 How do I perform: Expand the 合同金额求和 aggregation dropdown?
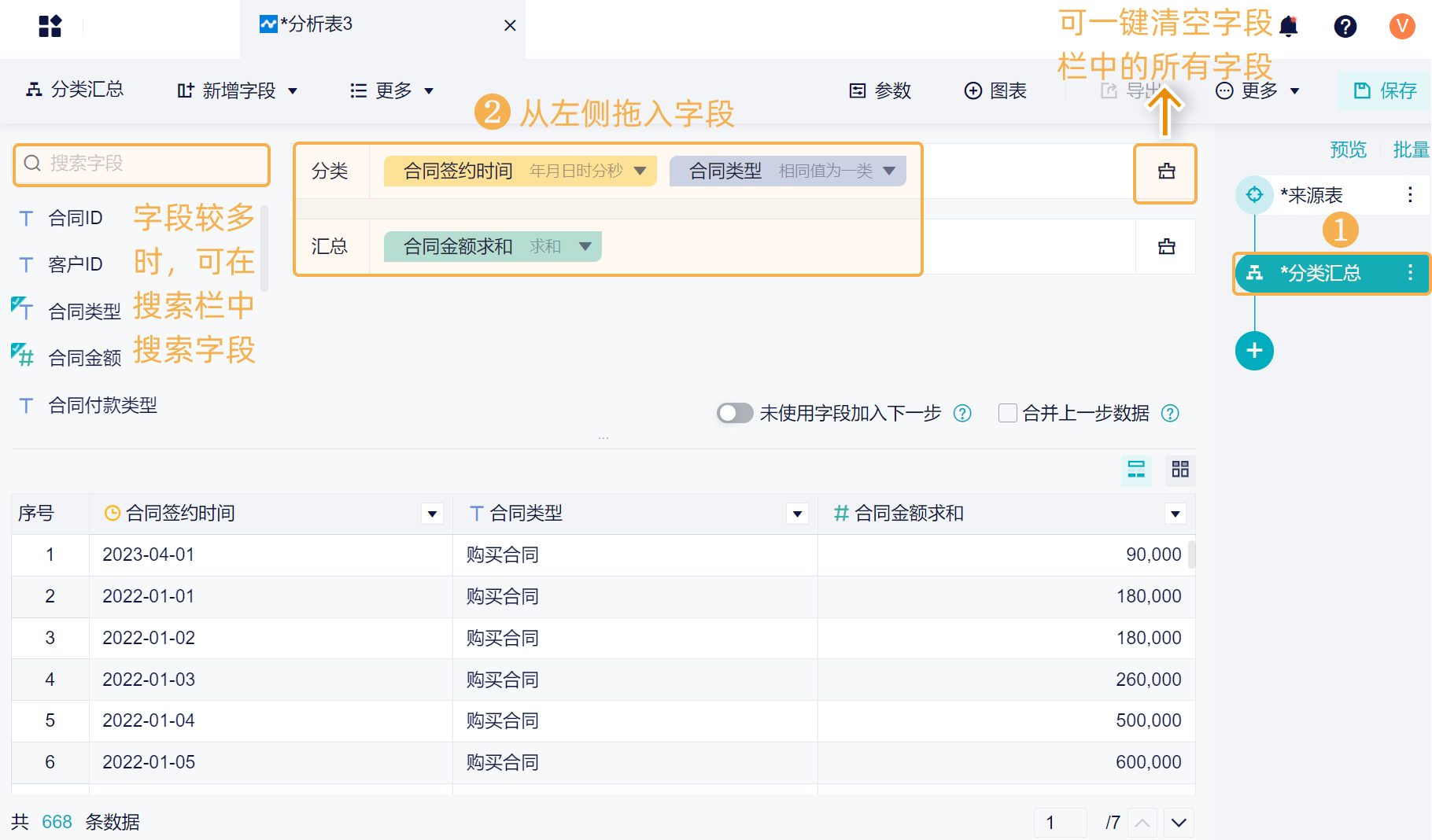click(x=585, y=246)
